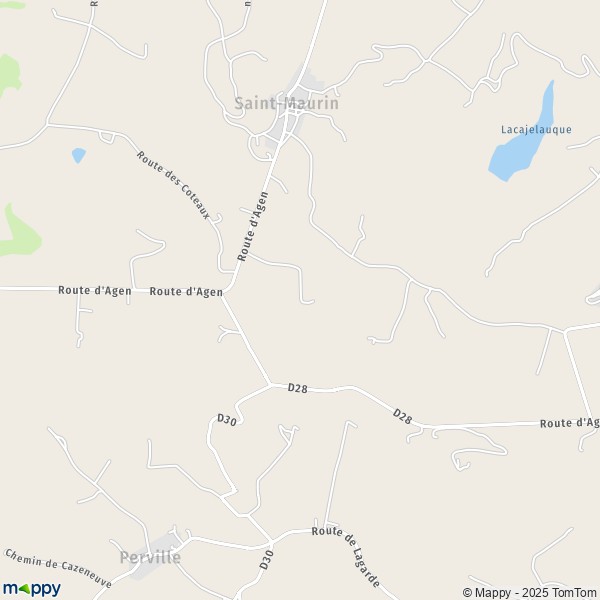
Task: Click the Route d'Agen label at right edge
Action: click(570, 423)
